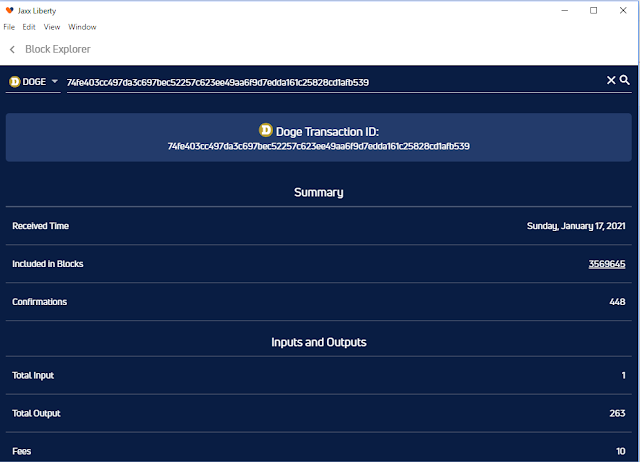Click the Received Time label
640x462 pixels.
click(40, 226)
